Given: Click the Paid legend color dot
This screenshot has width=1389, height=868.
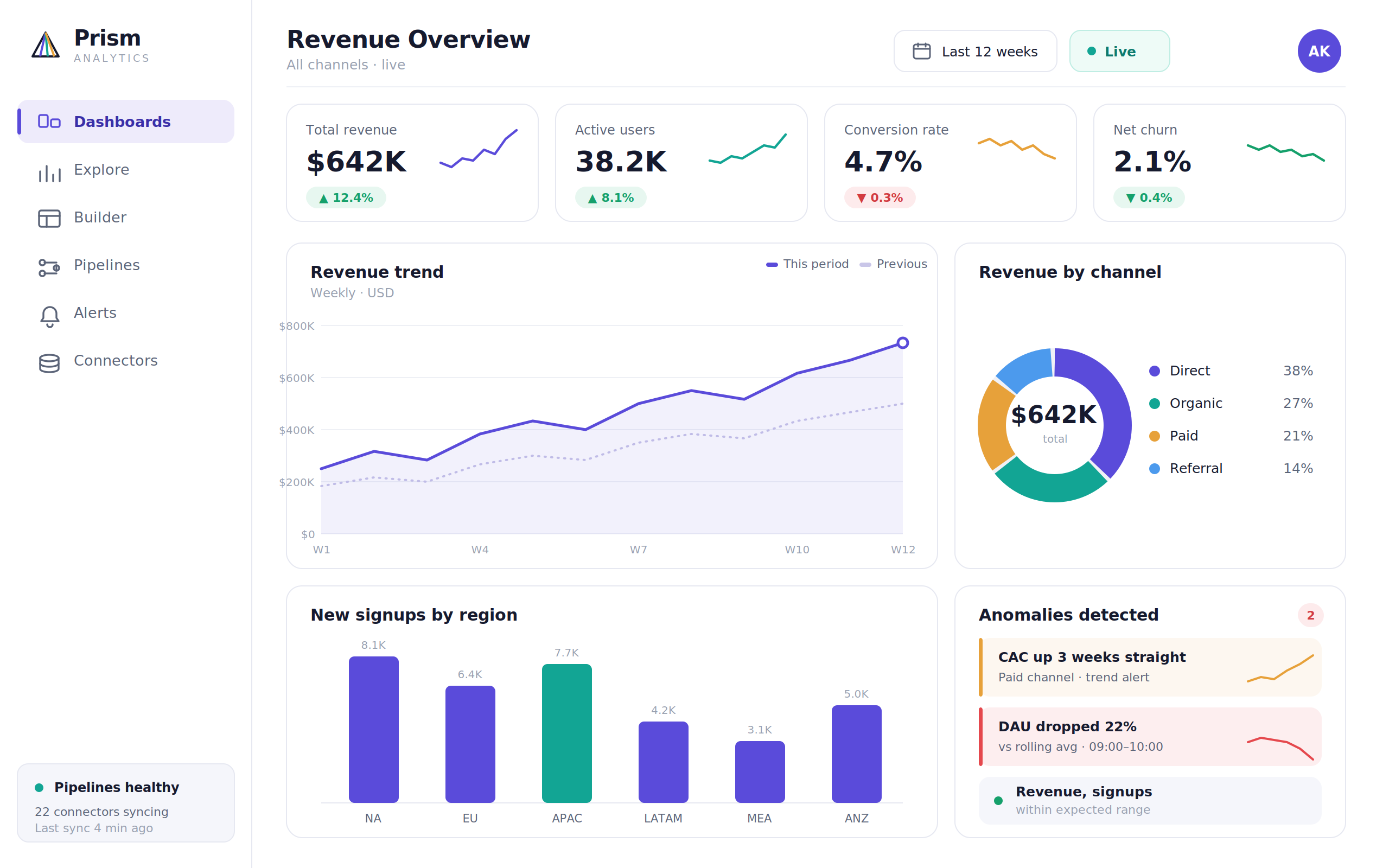Looking at the screenshot, I should [x=1154, y=436].
